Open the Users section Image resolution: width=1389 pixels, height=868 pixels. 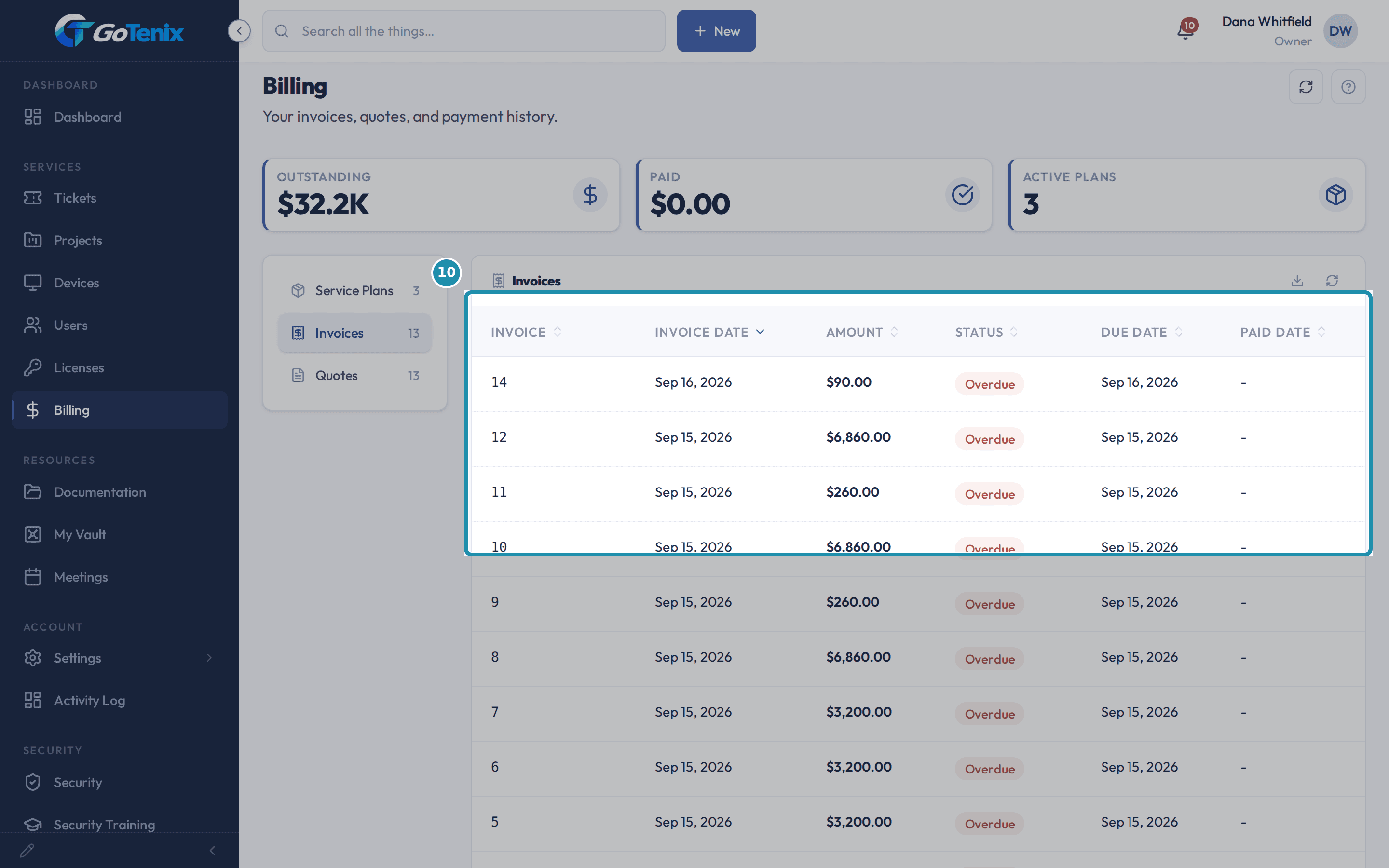pos(120,325)
